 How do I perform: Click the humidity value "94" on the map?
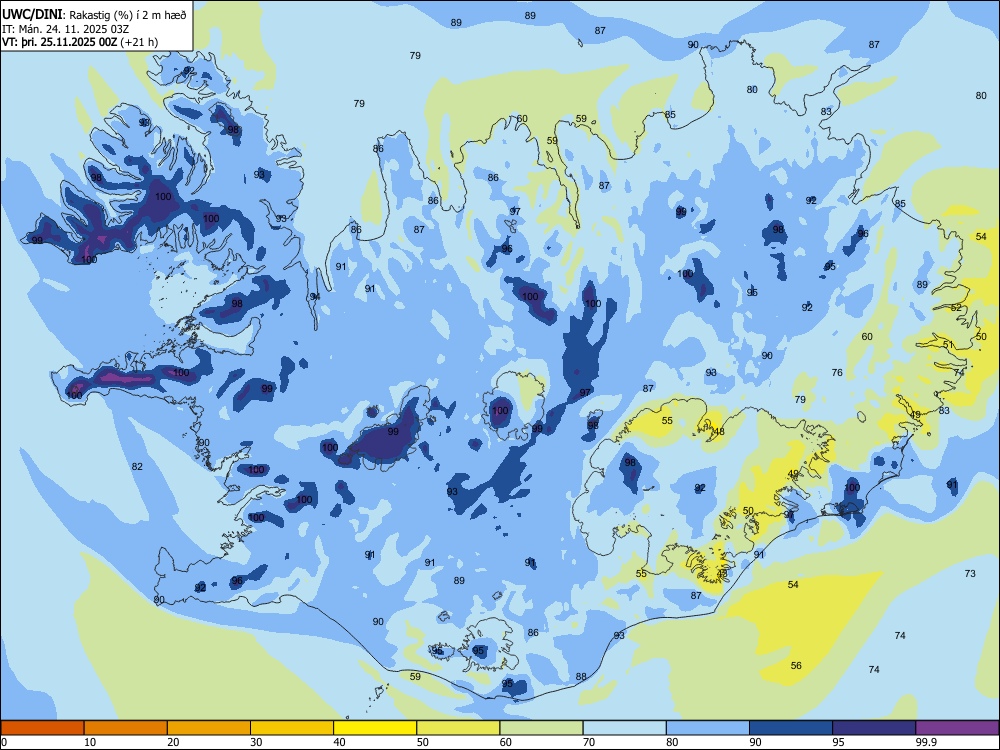pyautogui.click(x=315, y=297)
